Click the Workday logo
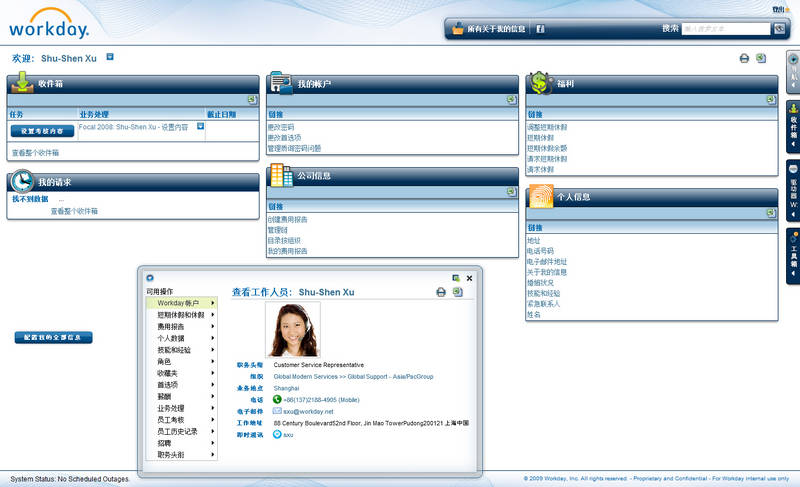Image resolution: width=800 pixels, height=487 pixels. point(48,22)
